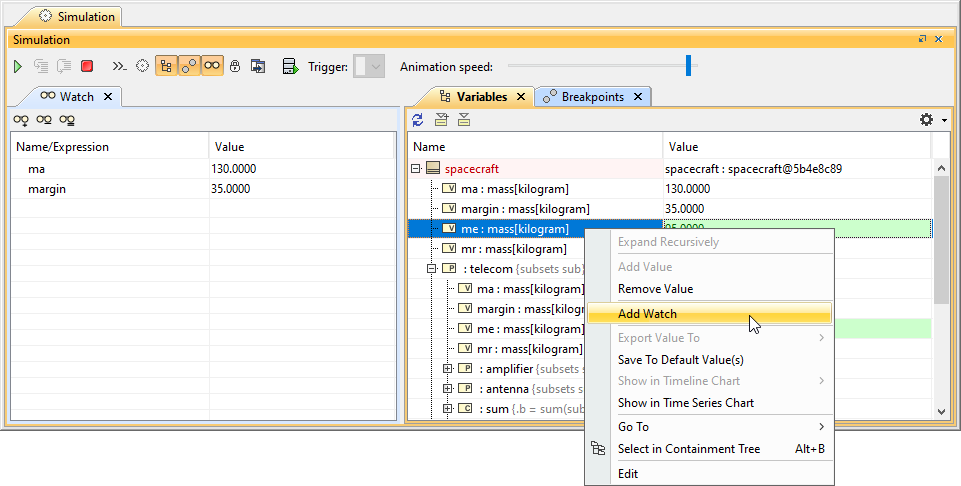Screen dimensions: 961x486
Task: Toggle the Breakpoints pane toolbar button
Action: point(189,66)
